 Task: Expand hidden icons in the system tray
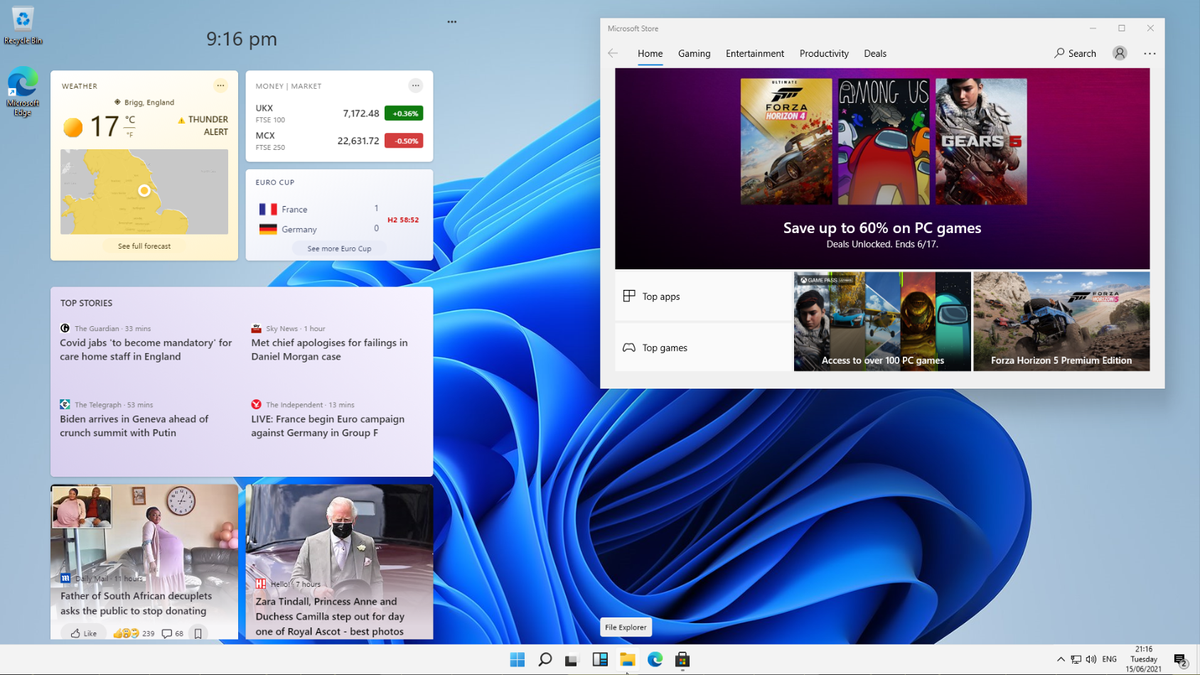point(1059,659)
